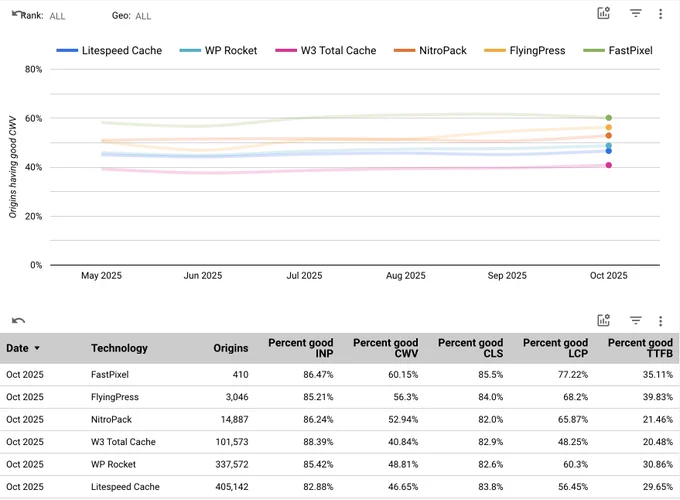The height and width of the screenshot is (500, 680).
Task: Click the orange NitroPack Oct 2025 data point
Action: 608,136
